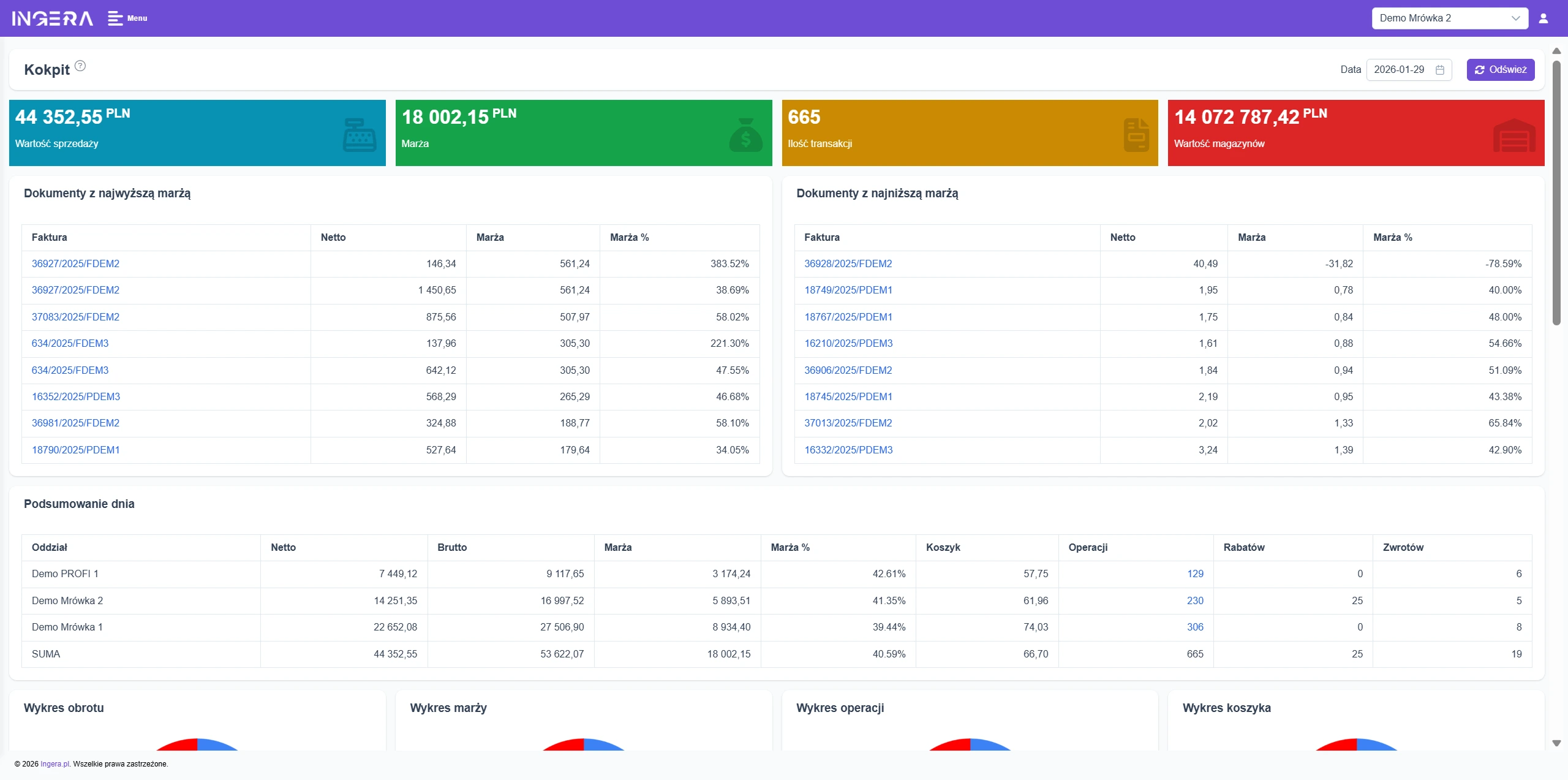Open invoice 36928/2025/FDEM2 with lowest margin
1568x780 pixels.
[848, 263]
